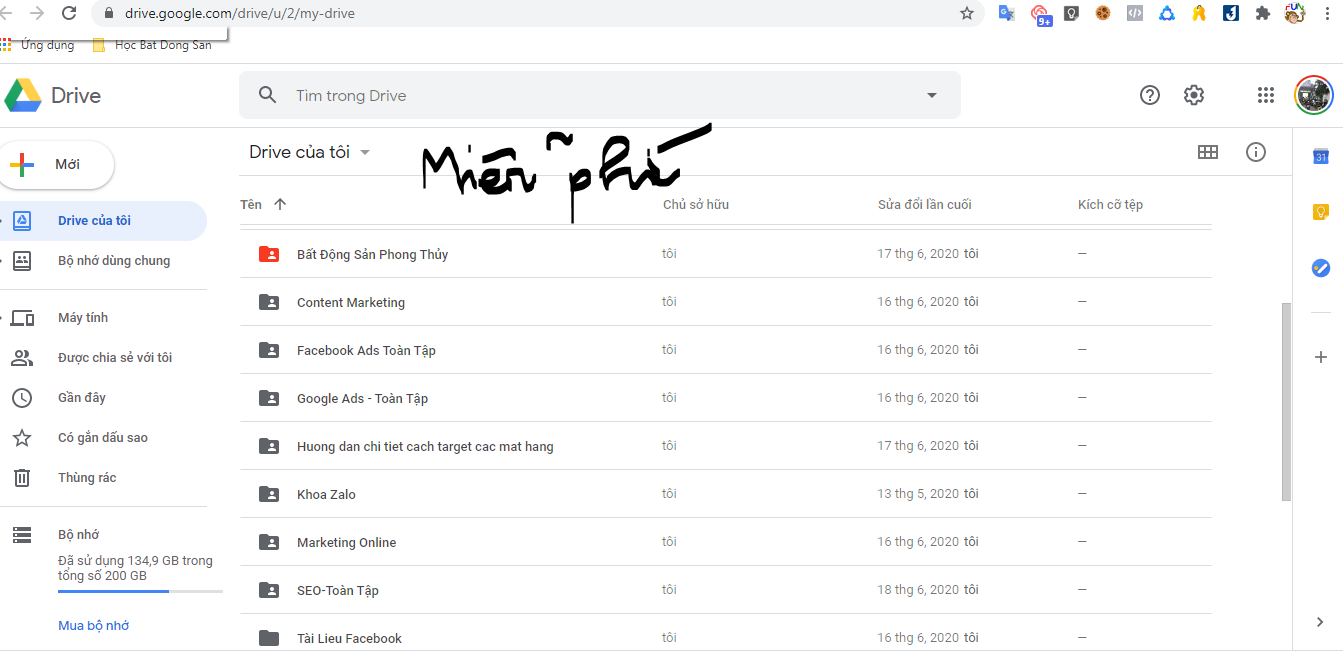1343x653 pixels.
Task: Bookmark this page with the star icon
Action: [x=966, y=14]
